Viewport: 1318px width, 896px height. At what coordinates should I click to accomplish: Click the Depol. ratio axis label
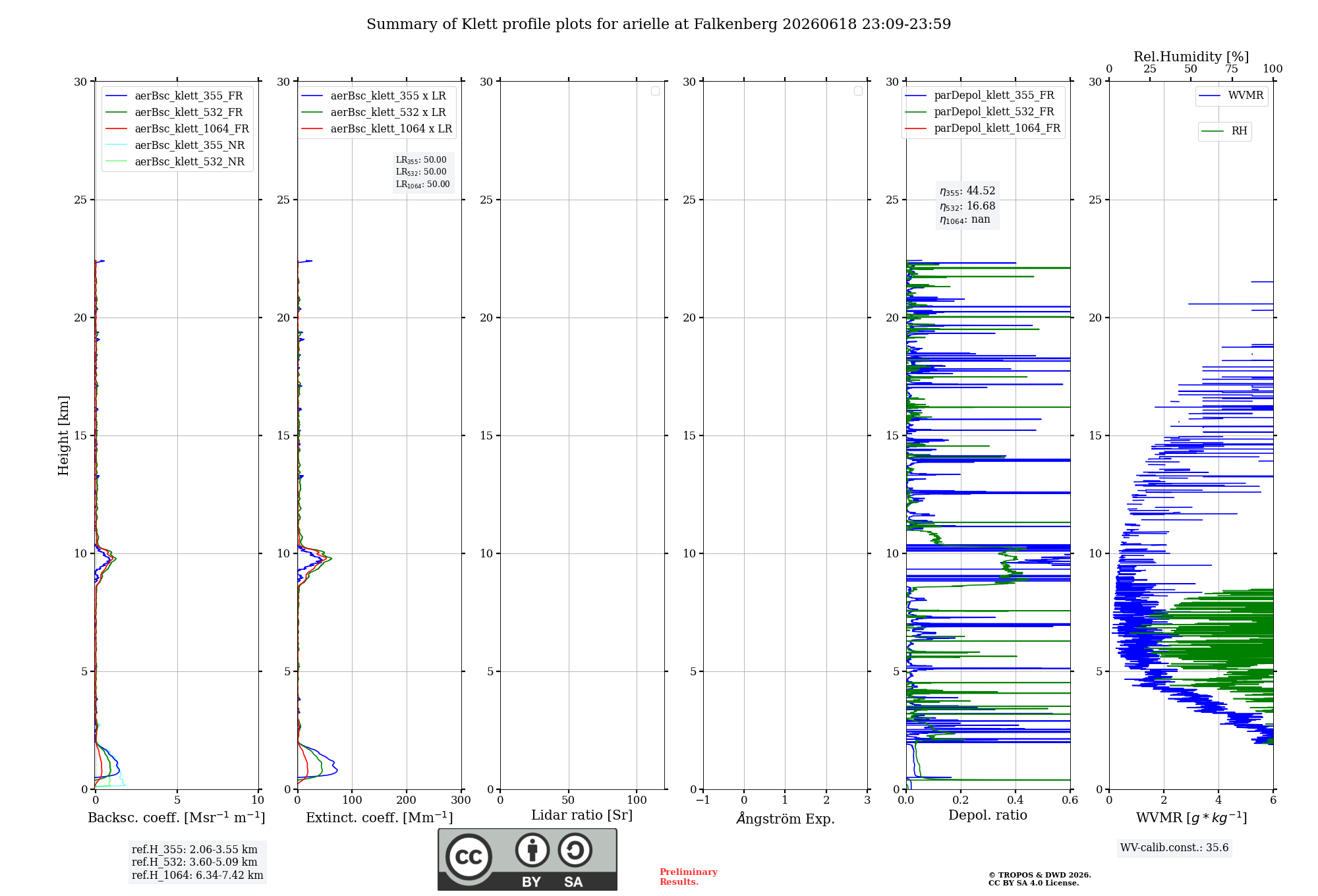[988, 815]
